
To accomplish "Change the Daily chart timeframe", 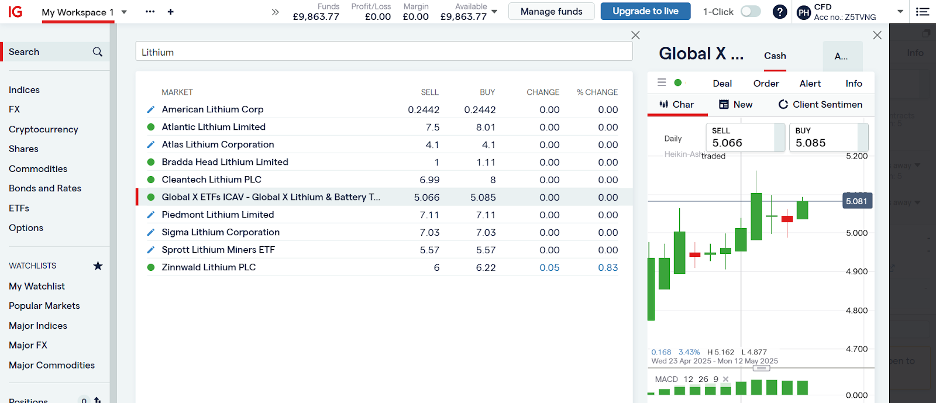I will click(x=673, y=138).
